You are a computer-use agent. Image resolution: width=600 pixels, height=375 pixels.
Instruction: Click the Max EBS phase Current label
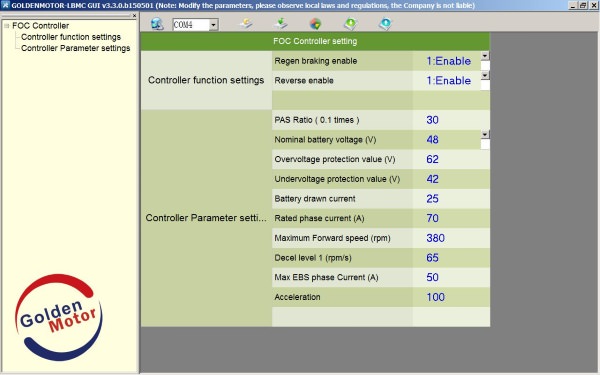tap(326, 277)
